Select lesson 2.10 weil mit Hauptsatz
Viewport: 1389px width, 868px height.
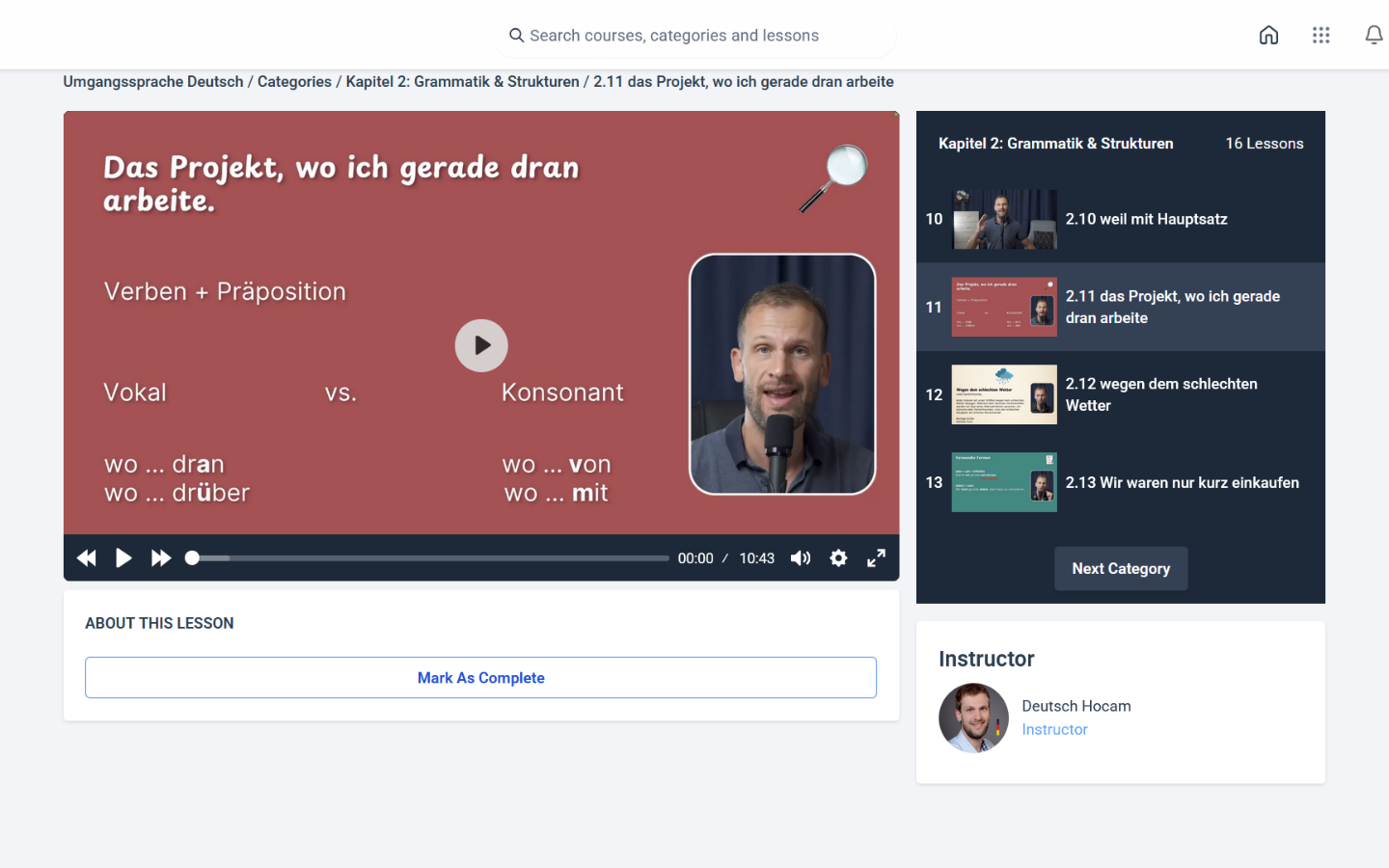1145,219
